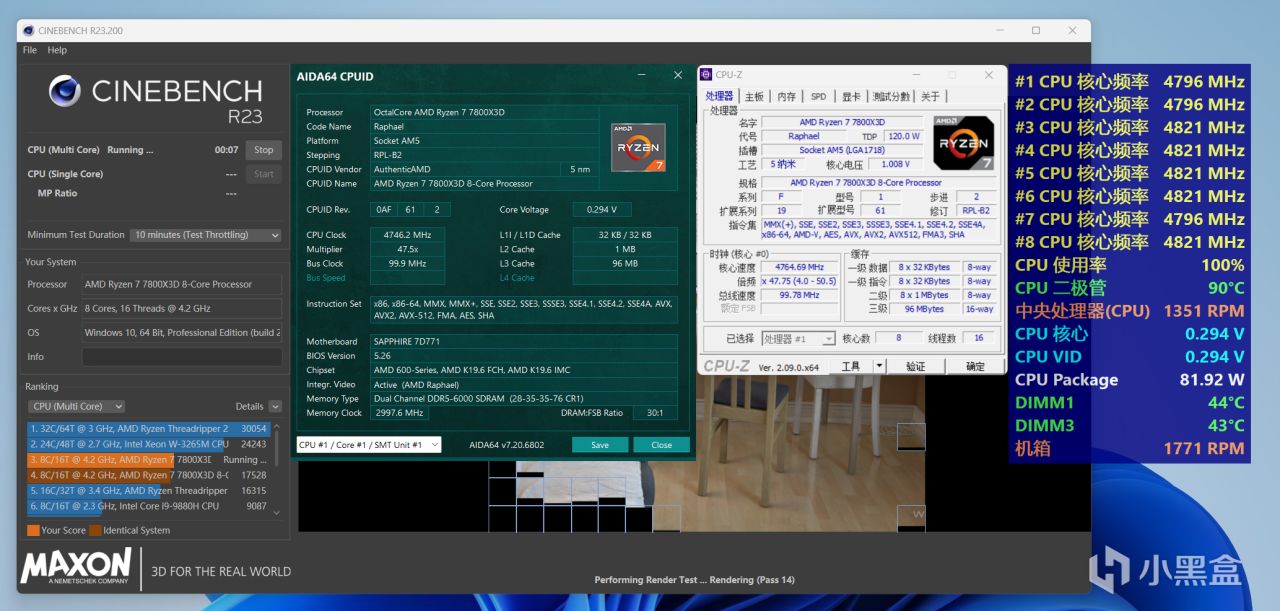Click the CPU 使用率 100% overlay line
Viewport: 1280px width, 611px height.
tap(1130, 265)
